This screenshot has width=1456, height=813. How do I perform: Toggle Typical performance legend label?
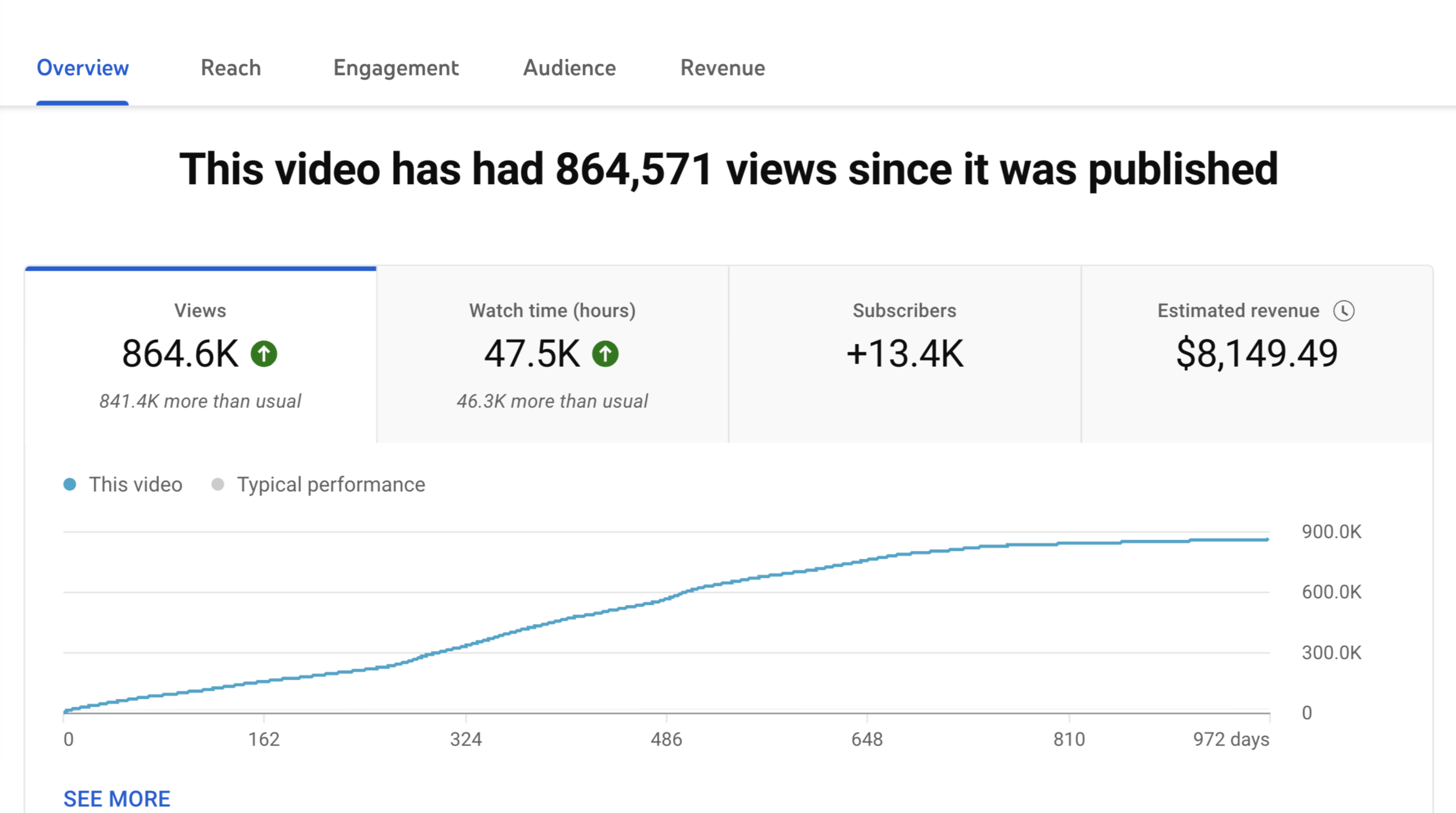point(330,485)
